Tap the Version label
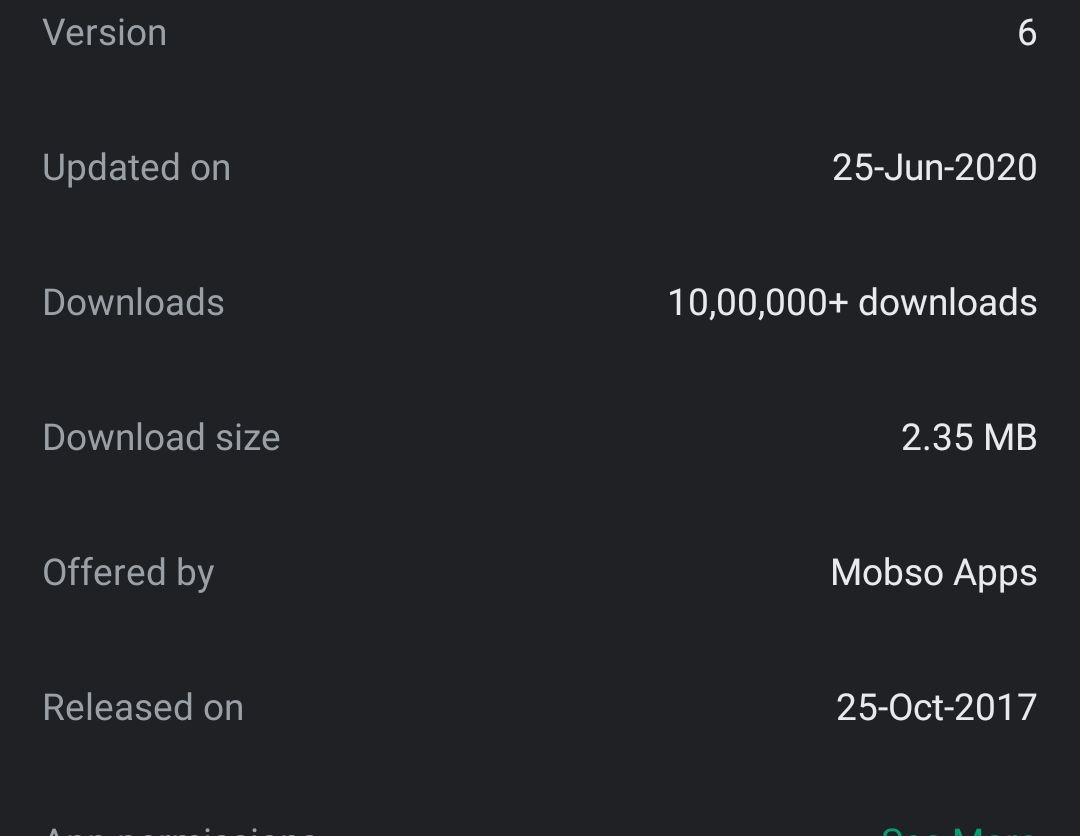The image size is (1080, 836). click(x=104, y=33)
